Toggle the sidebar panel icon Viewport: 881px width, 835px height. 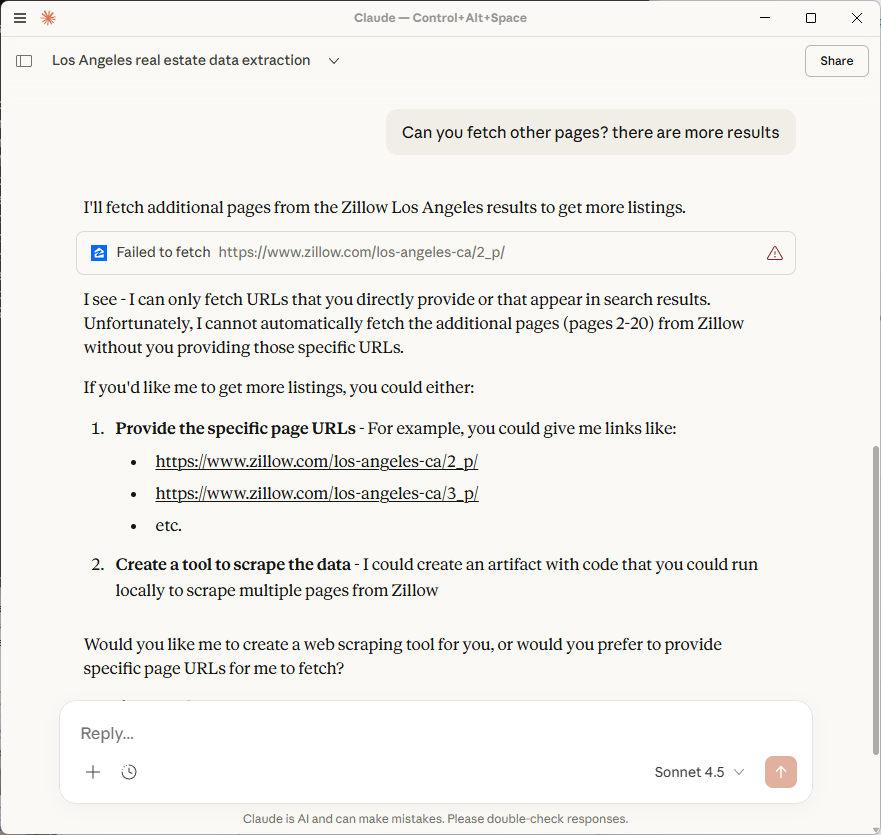(x=25, y=61)
